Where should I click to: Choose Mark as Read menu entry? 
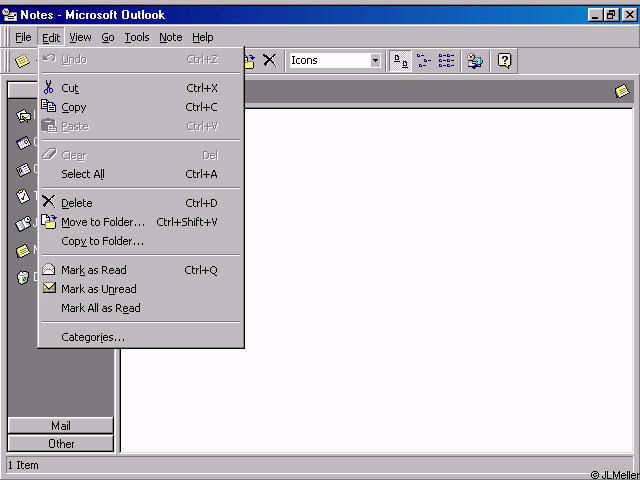[141, 270]
